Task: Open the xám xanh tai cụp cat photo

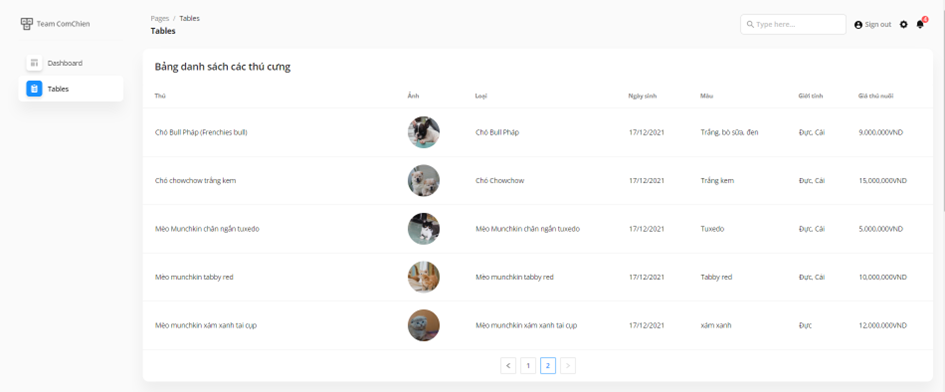Action: coord(424,325)
